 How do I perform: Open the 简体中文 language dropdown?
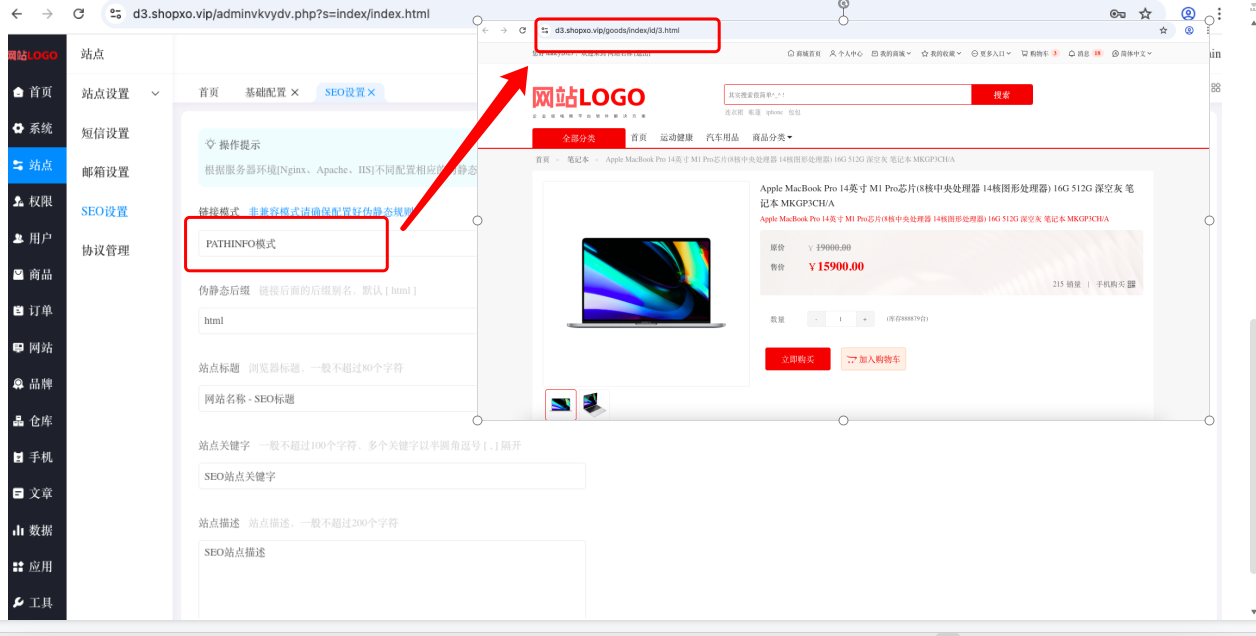(x=1132, y=54)
